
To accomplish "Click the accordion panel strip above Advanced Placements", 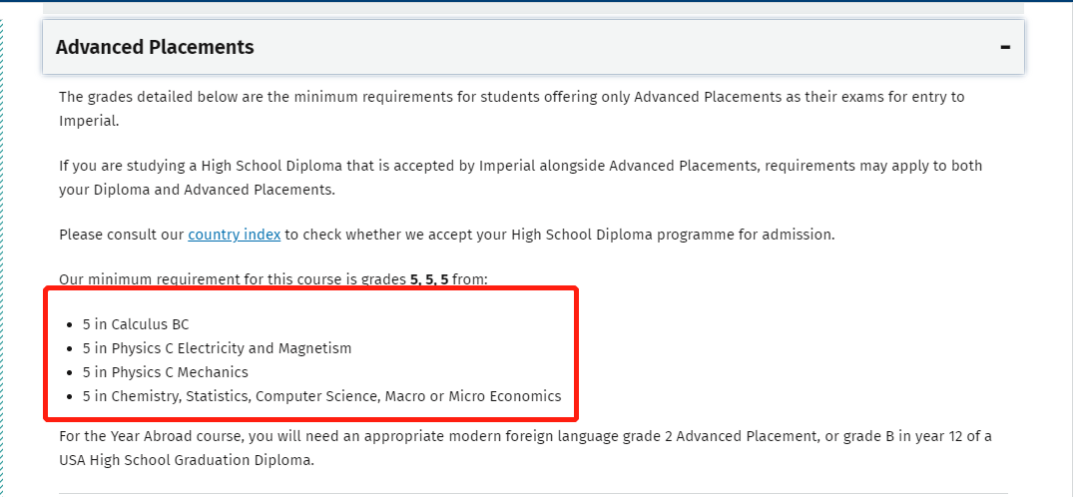I will click(533, 8).
